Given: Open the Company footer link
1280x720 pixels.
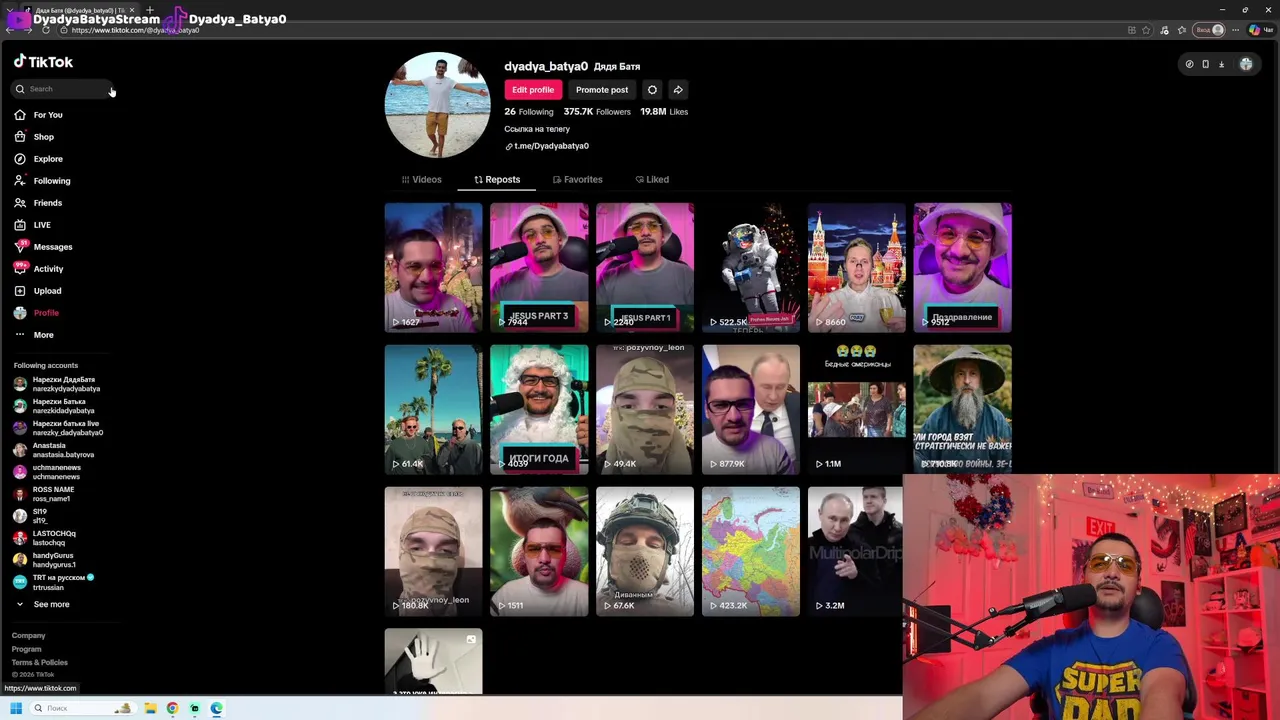Looking at the screenshot, I should [x=28, y=636].
